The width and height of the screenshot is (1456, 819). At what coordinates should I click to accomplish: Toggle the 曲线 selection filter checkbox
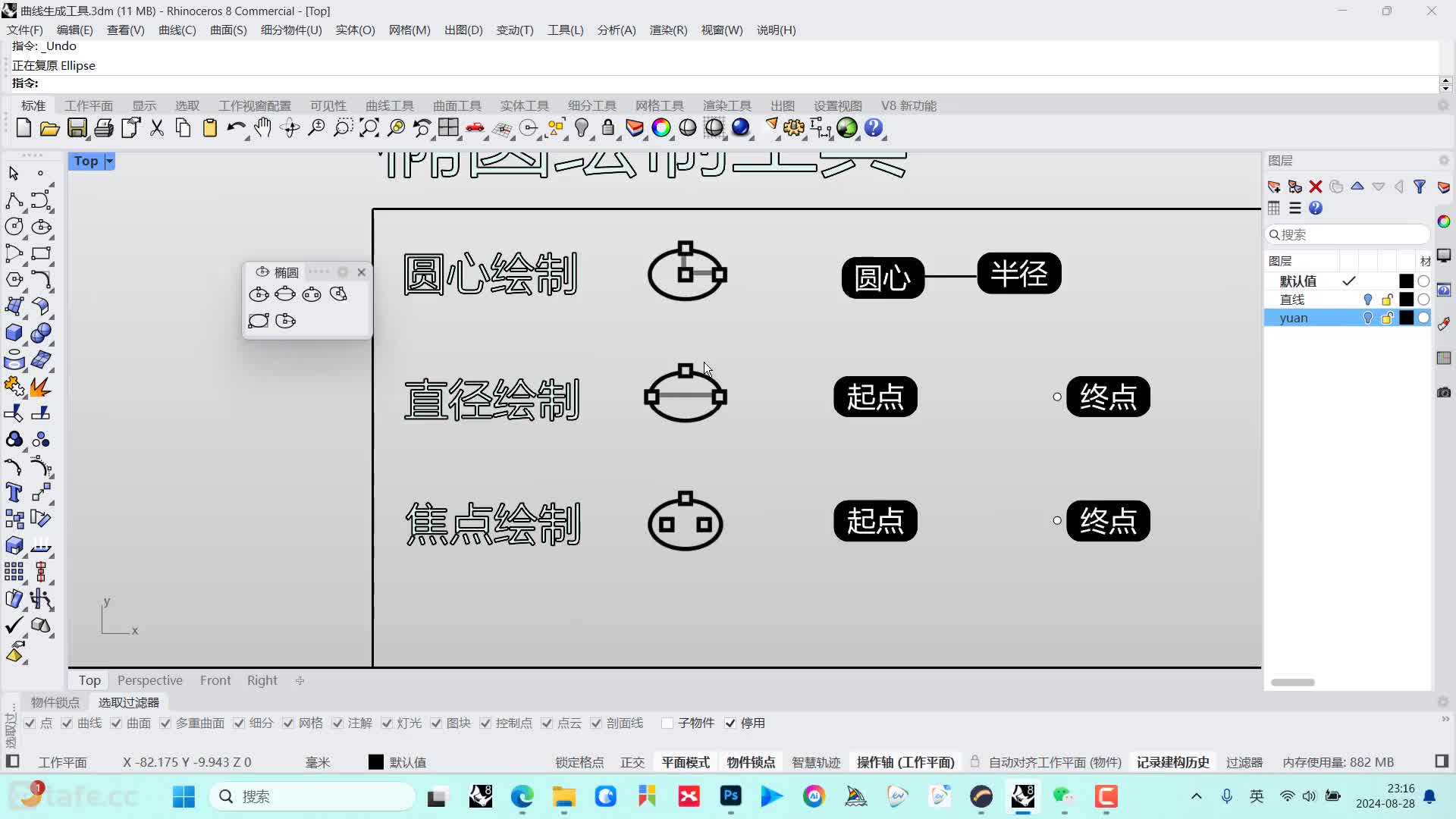pos(67,723)
